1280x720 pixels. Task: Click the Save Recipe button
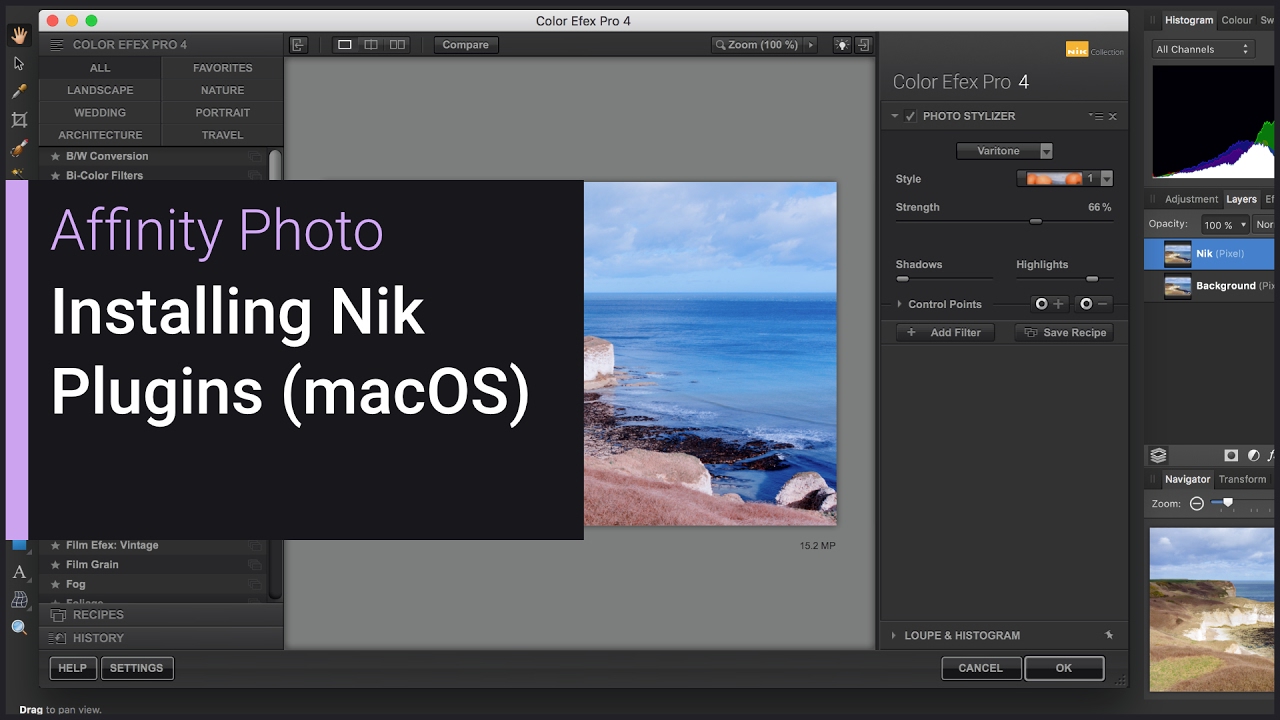tap(1064, 332)
